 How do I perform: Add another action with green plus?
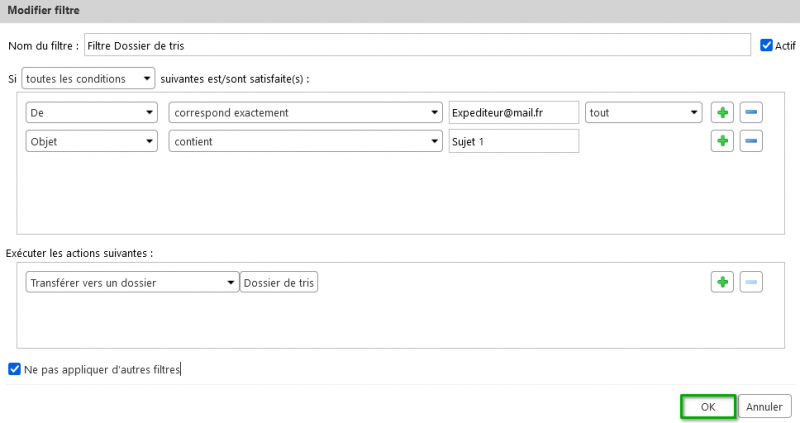click(722, 282)
